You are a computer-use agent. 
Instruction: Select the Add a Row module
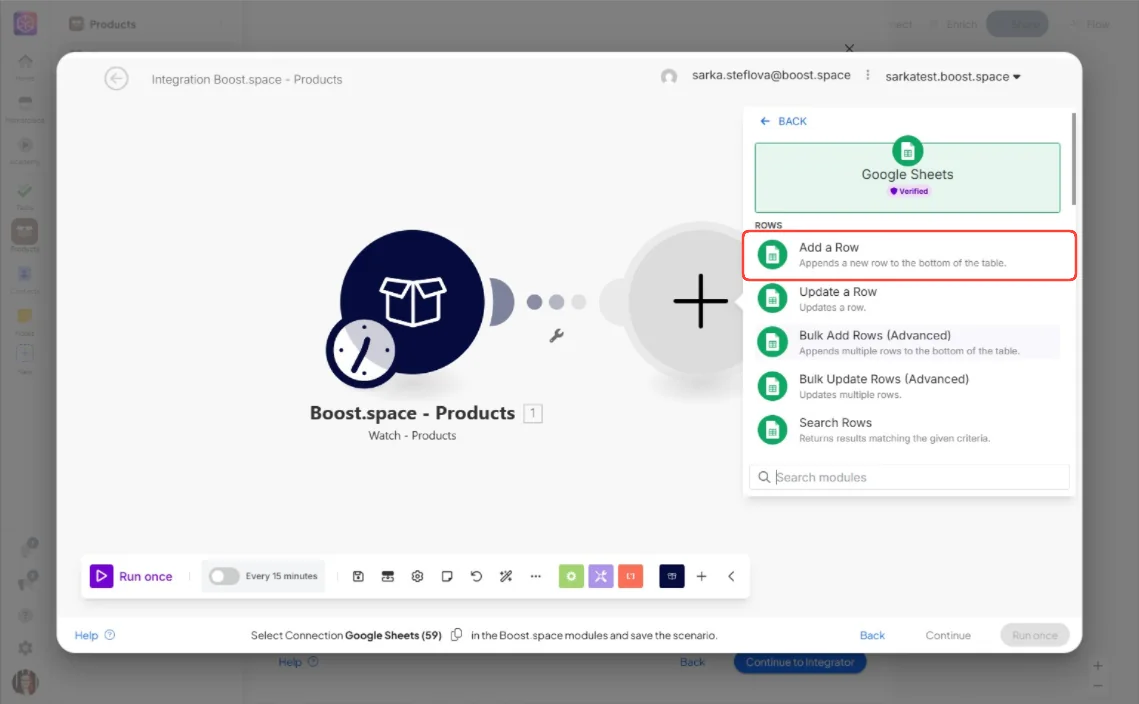pyautogui.click(x=909, y=255)
